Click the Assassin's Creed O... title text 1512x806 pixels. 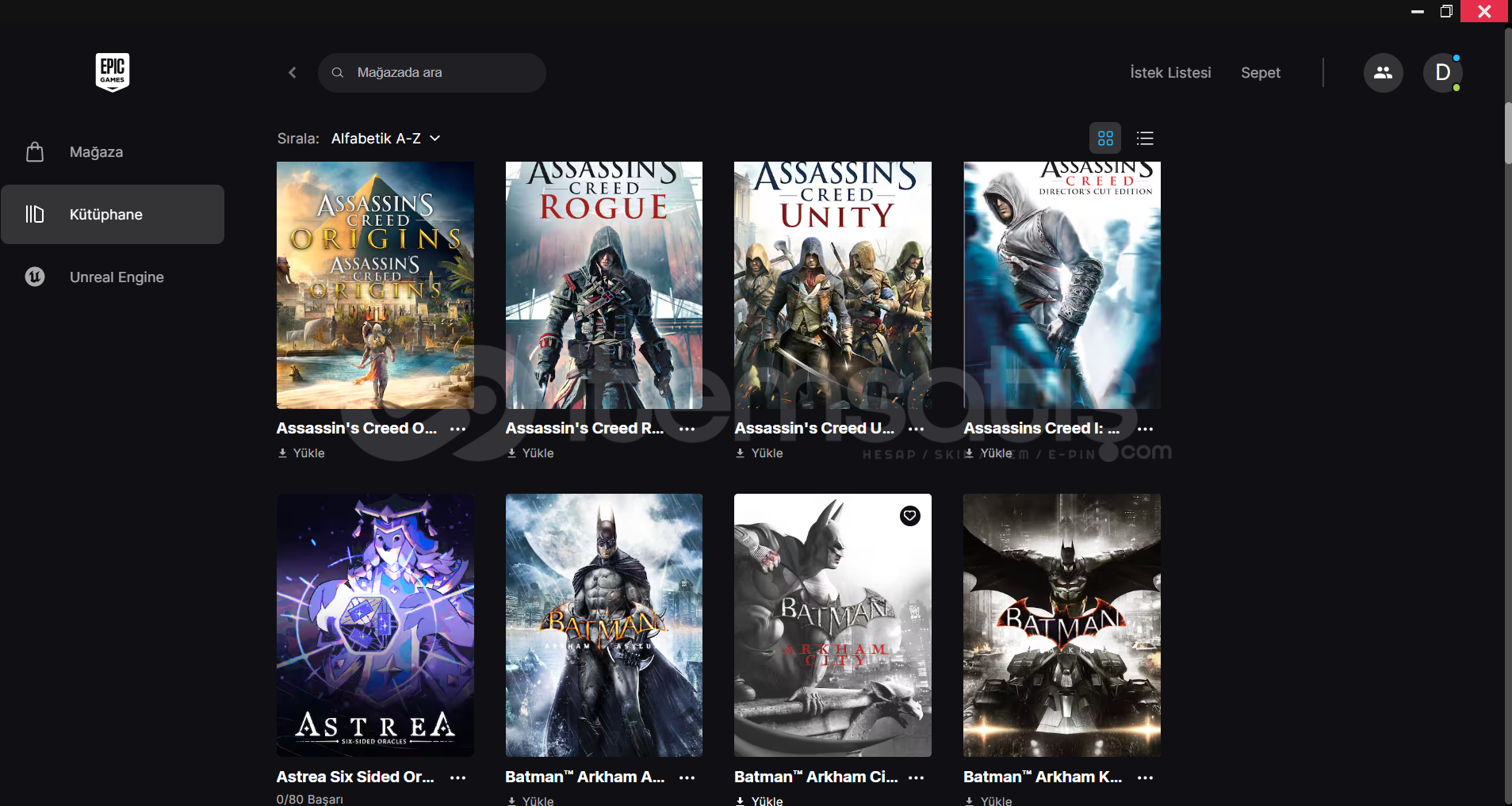tap(357, 428)
